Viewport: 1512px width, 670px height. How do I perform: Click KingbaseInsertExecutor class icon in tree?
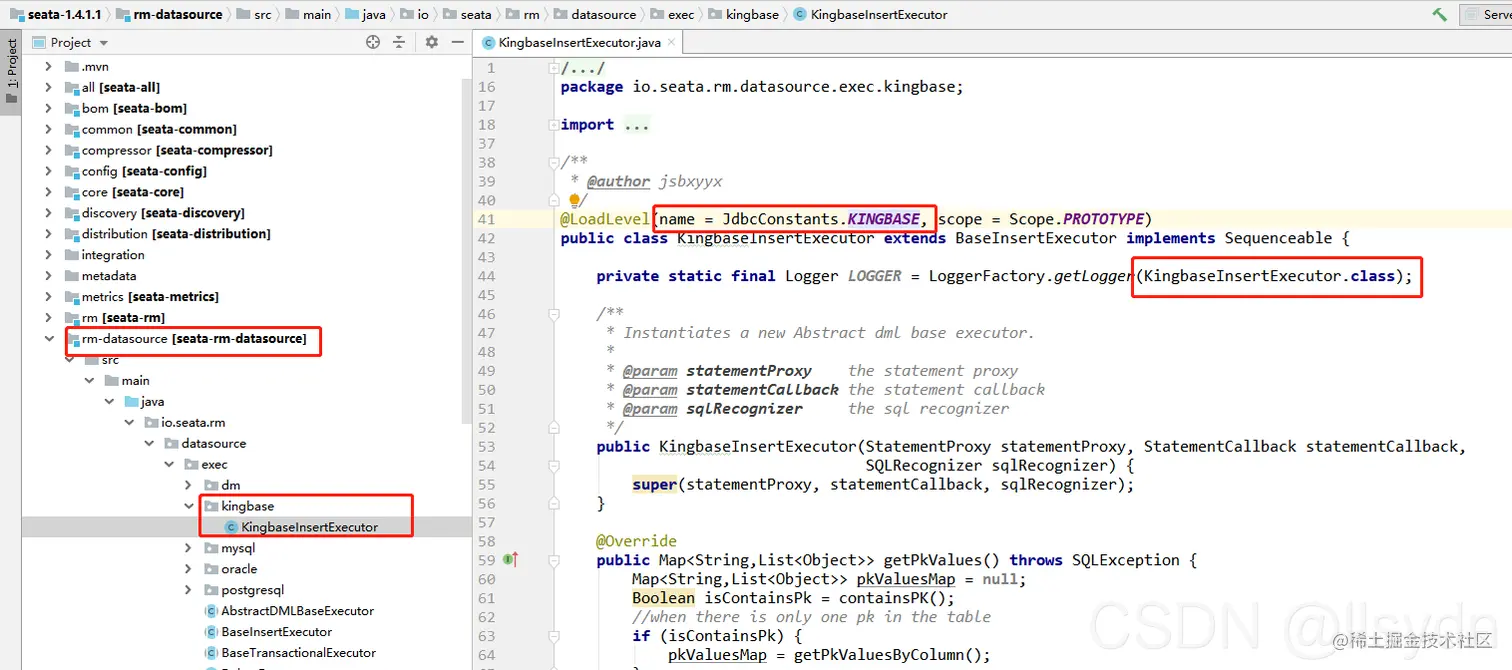[x=231, y=527]
